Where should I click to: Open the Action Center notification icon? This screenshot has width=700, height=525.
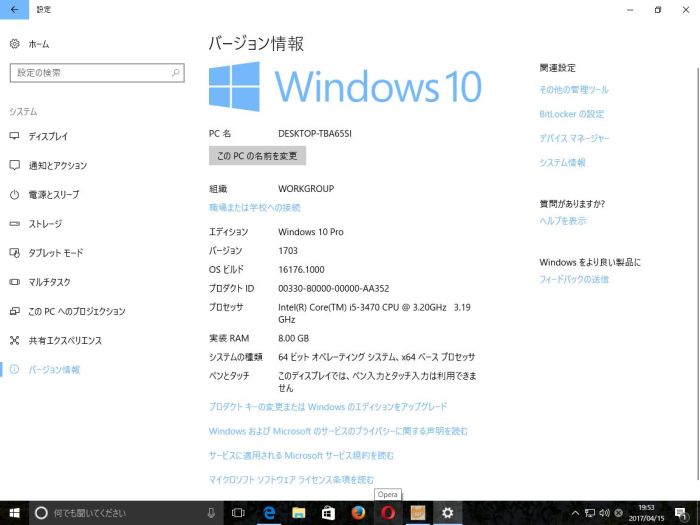click(x=682, y=513)
